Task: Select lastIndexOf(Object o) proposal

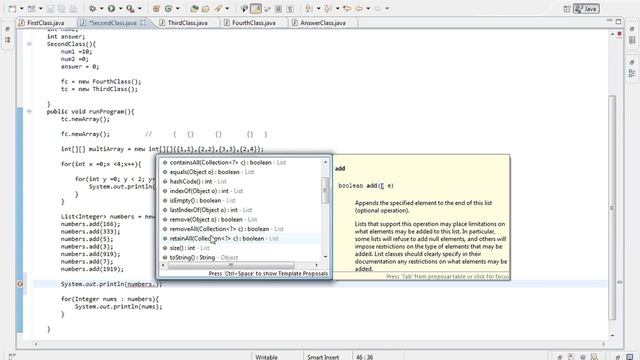Action: coord(241,210)
